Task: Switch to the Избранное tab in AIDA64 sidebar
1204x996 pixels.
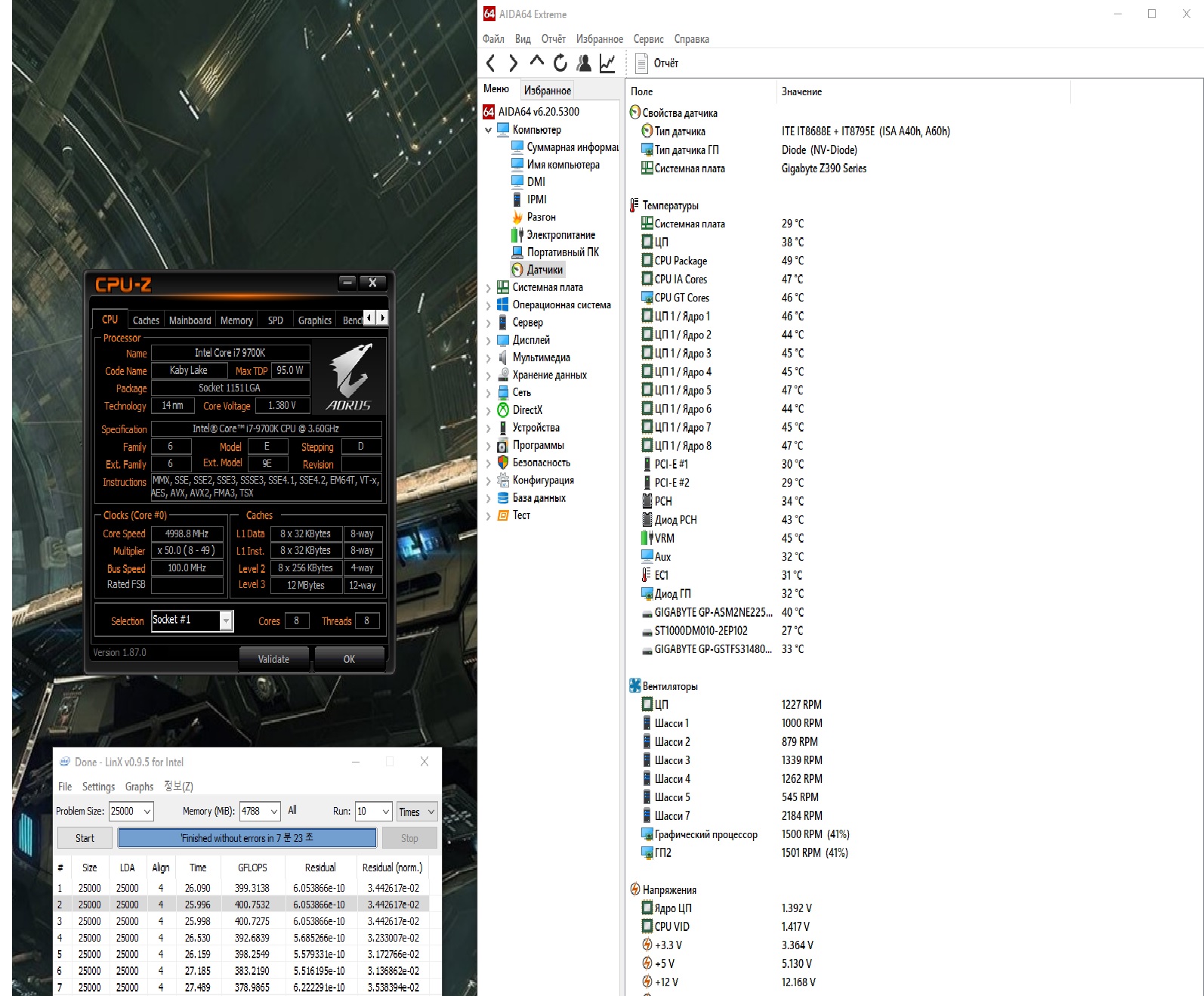Action: pyautogui.click(x=548, y=90)
